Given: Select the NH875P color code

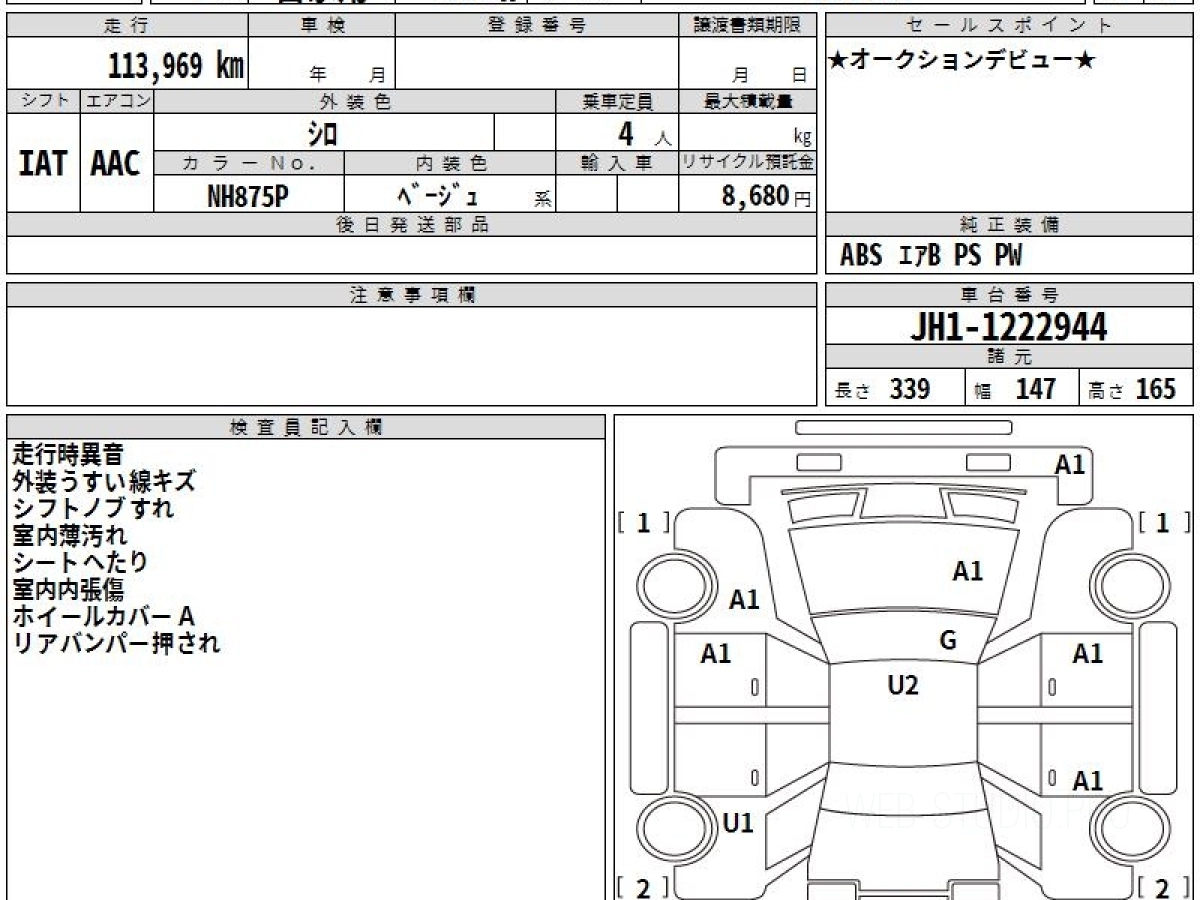Looking at the screenshot, I should tap(248, 196).
